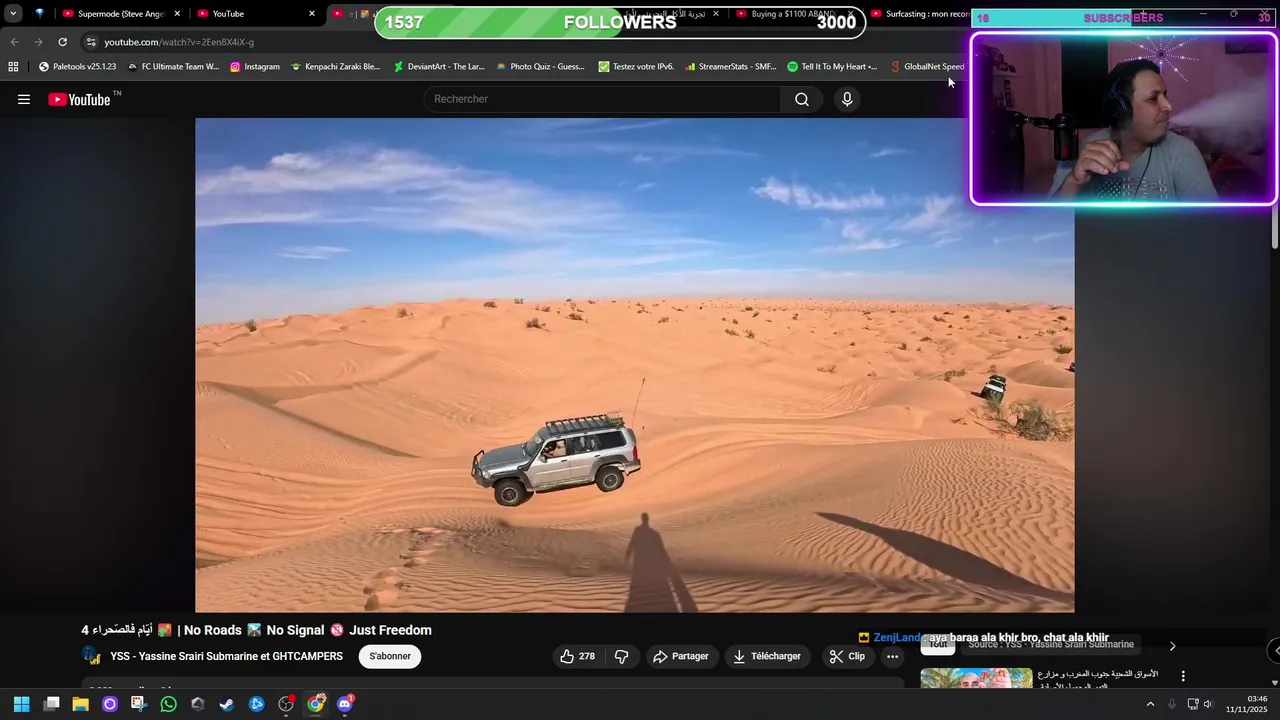
Task: Go forward with browser forward arrow
Action: coord(38,42)
